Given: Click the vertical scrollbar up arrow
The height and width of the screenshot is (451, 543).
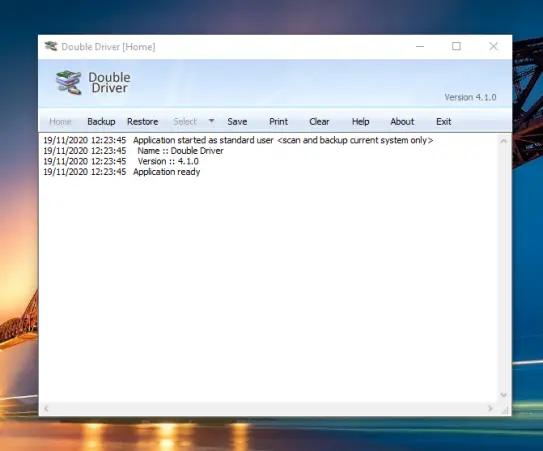Looking at the screenshot, I should [x=504, y=141].
